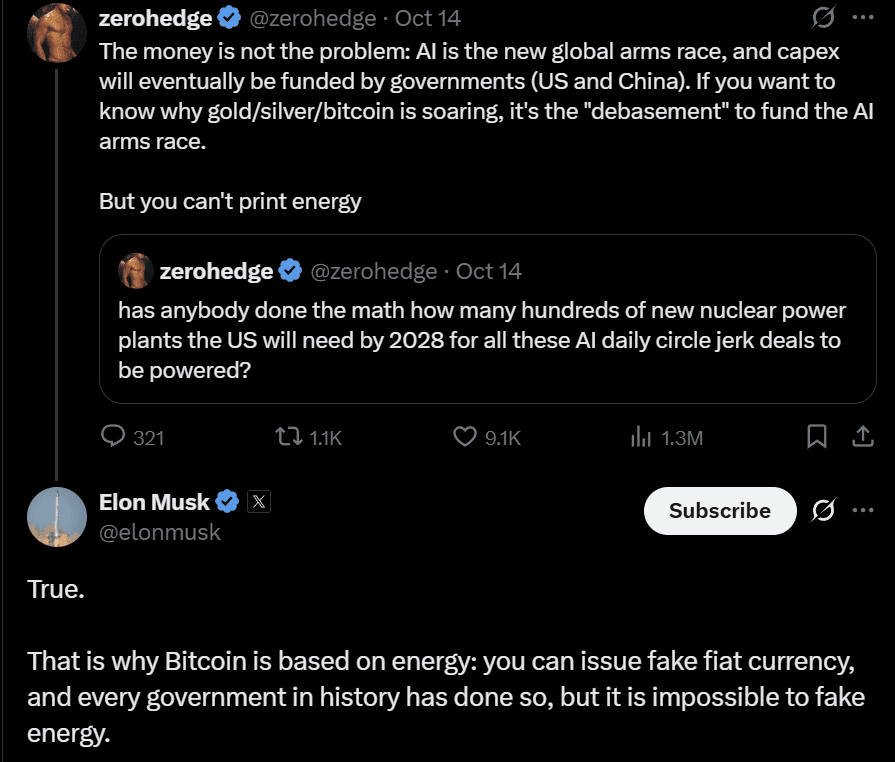This screenshot has width=895, height=762.
Task: Share the zerohedge post
Action: tap(862, 436)
